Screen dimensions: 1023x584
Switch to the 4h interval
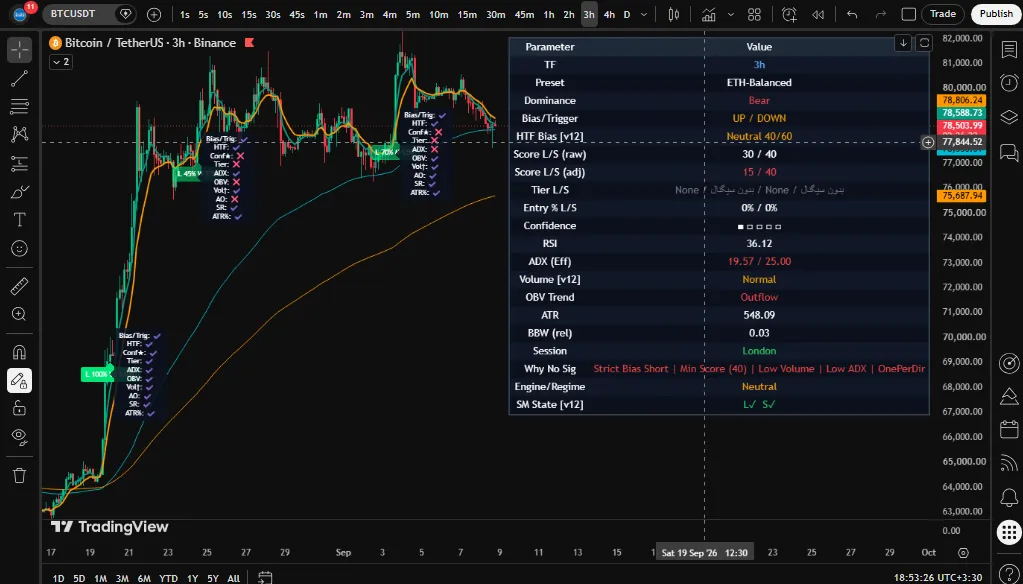609,14
